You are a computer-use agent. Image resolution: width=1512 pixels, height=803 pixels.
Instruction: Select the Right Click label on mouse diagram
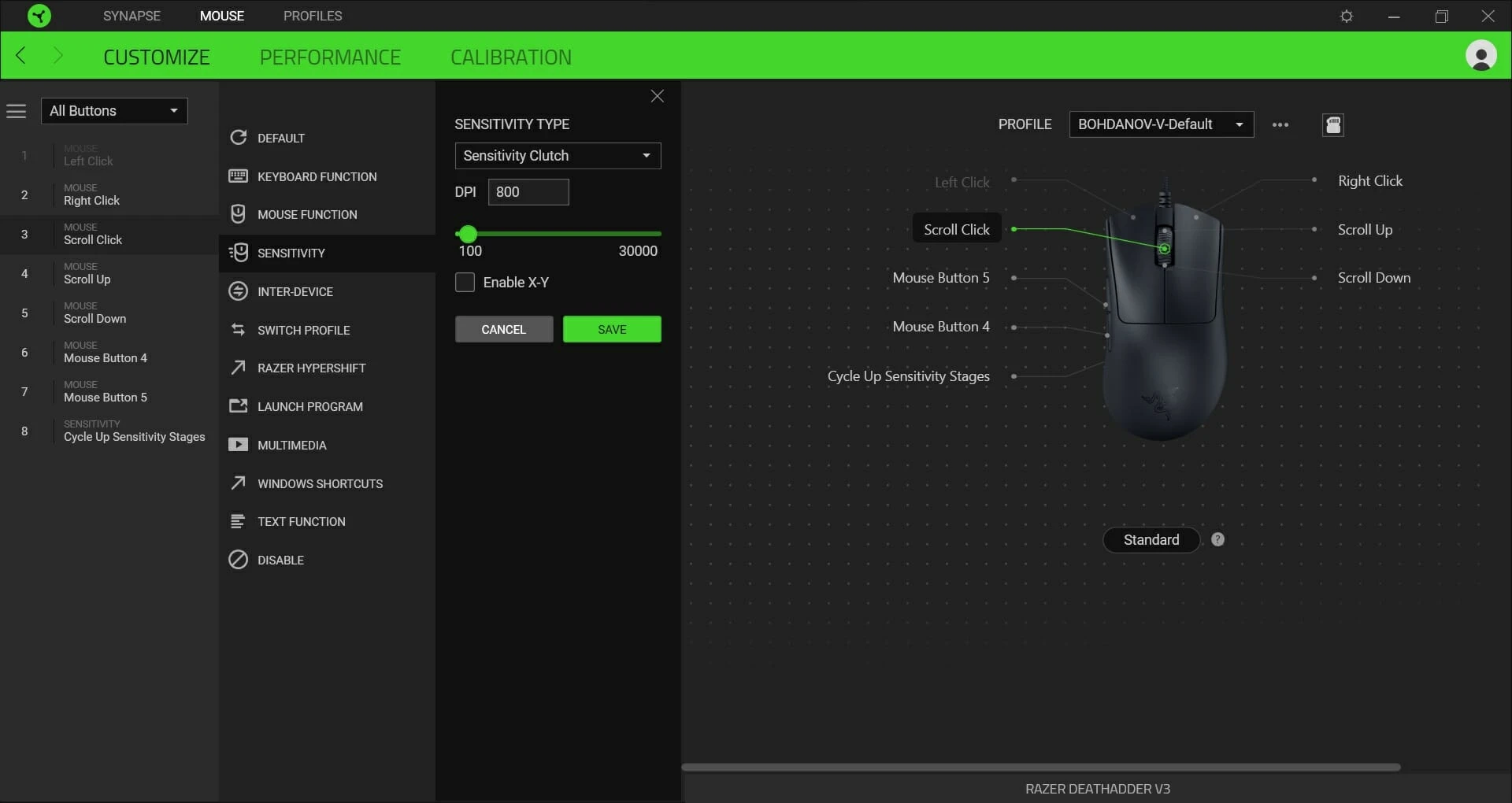(x=1370, y=180)
